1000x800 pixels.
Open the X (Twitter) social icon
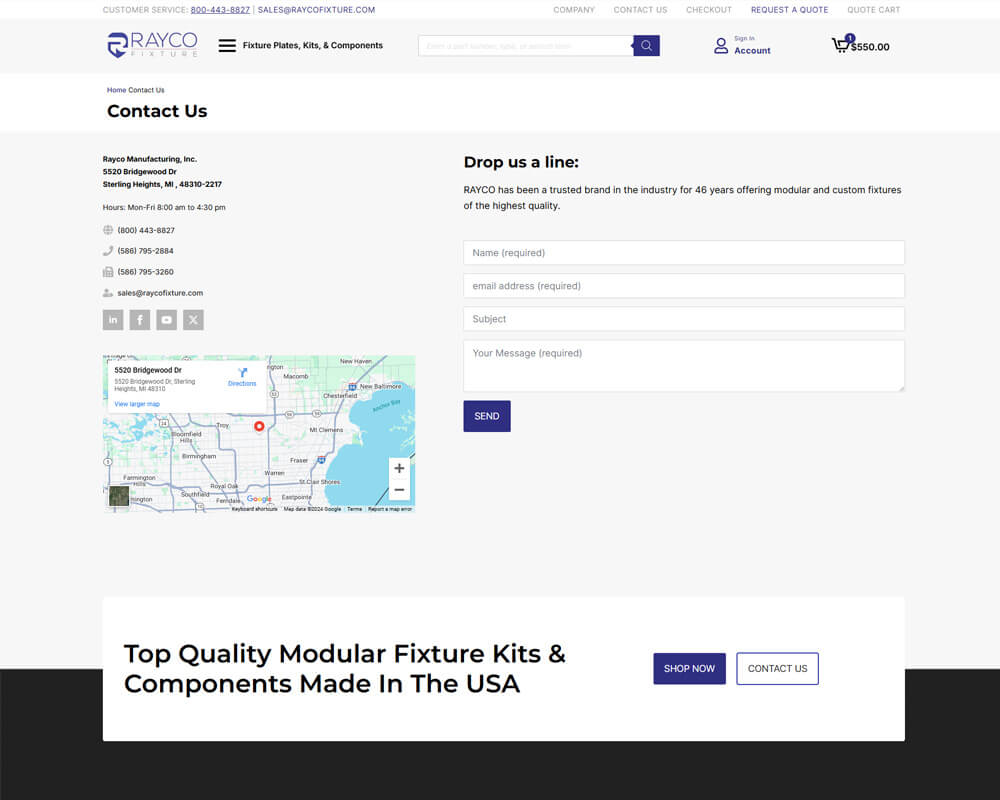pyautogui.click(x=194, y=320)
